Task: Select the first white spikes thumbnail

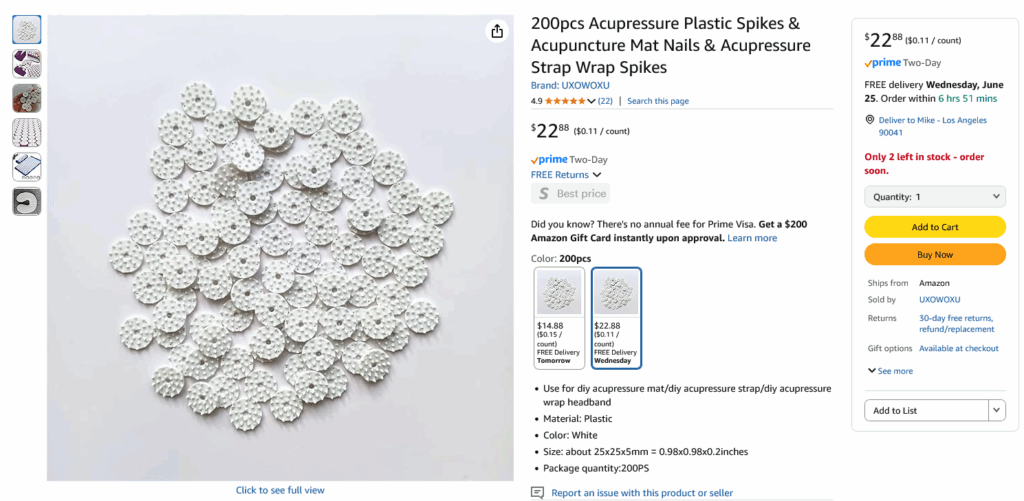Action: pos(27,30)
